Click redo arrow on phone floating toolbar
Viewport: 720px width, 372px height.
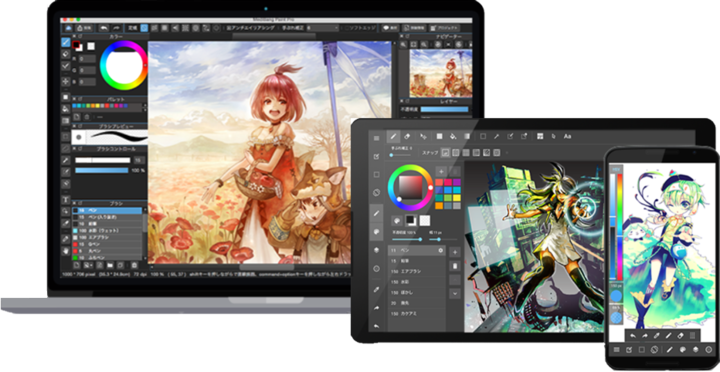645,335
